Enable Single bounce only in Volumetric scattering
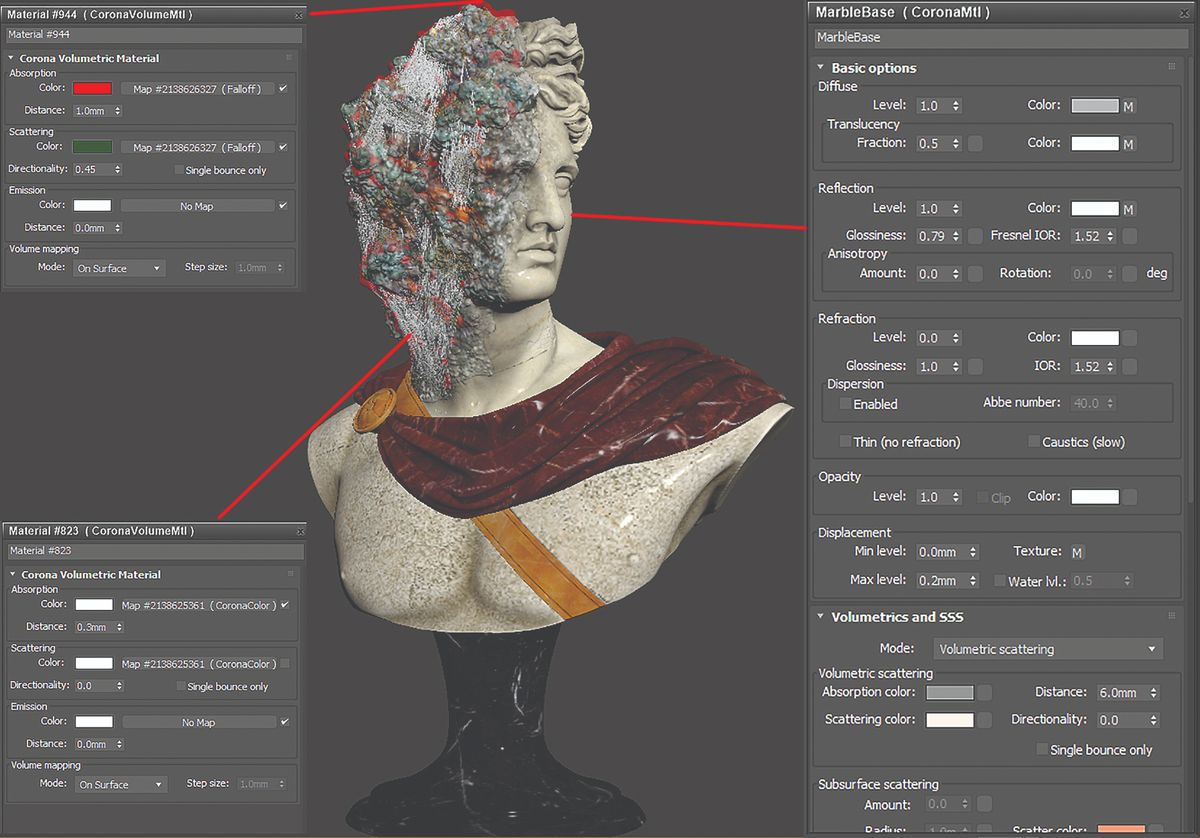Viewport: 1200px width, 838px height. click(1041, 748)
